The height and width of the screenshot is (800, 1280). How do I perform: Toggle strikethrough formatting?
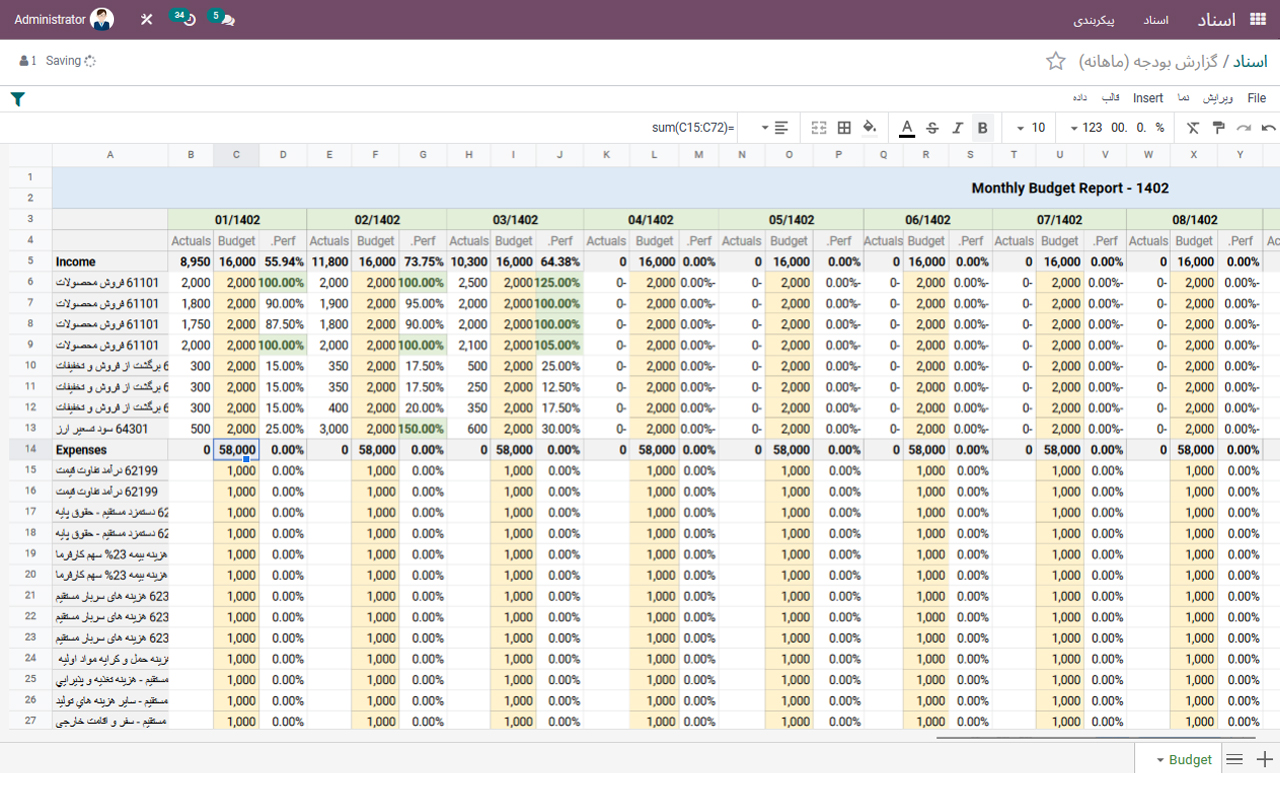click(x=932, y=128)
